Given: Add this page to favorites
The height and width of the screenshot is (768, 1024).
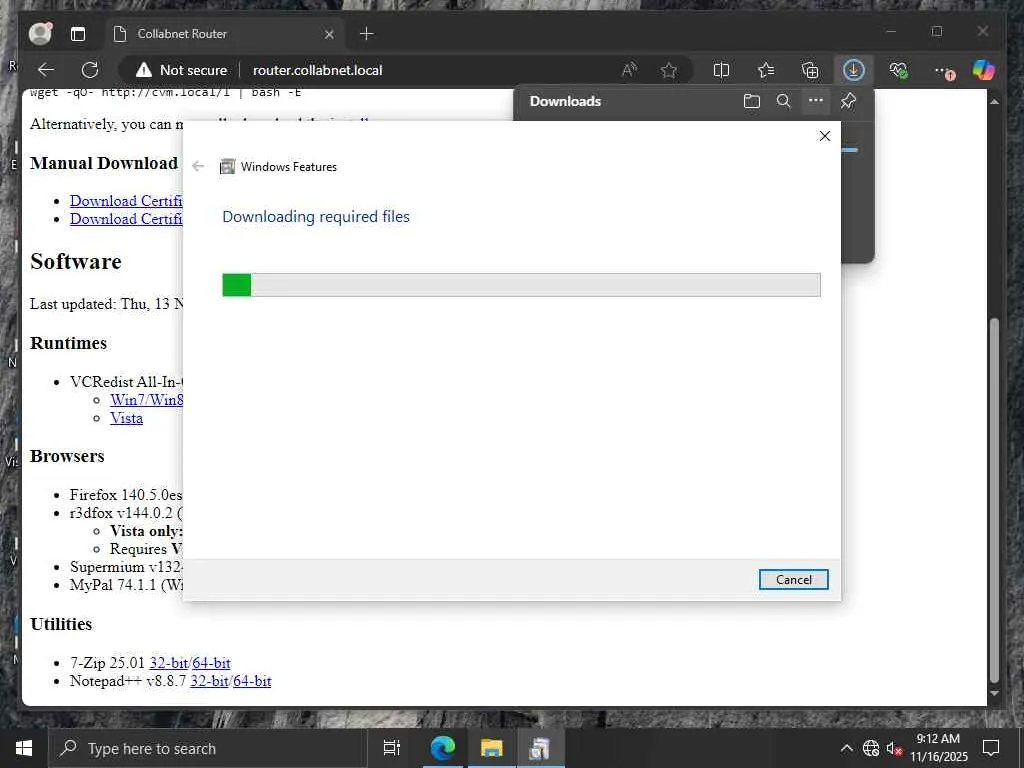Looking at the screenshot, I should point(669,70).
